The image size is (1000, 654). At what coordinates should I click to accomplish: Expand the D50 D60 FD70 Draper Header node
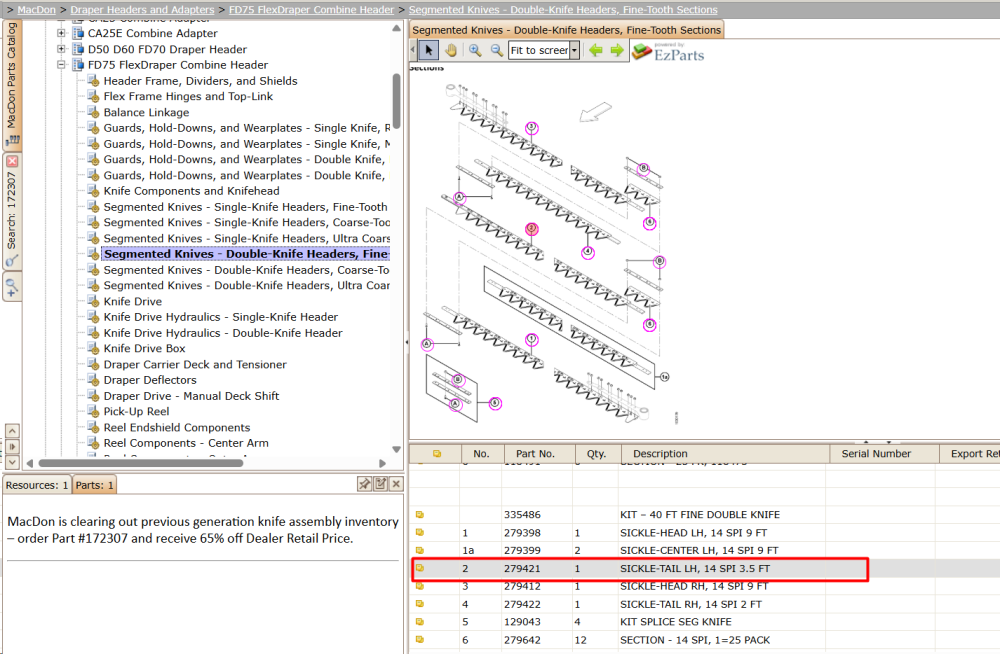click(61, 49)
